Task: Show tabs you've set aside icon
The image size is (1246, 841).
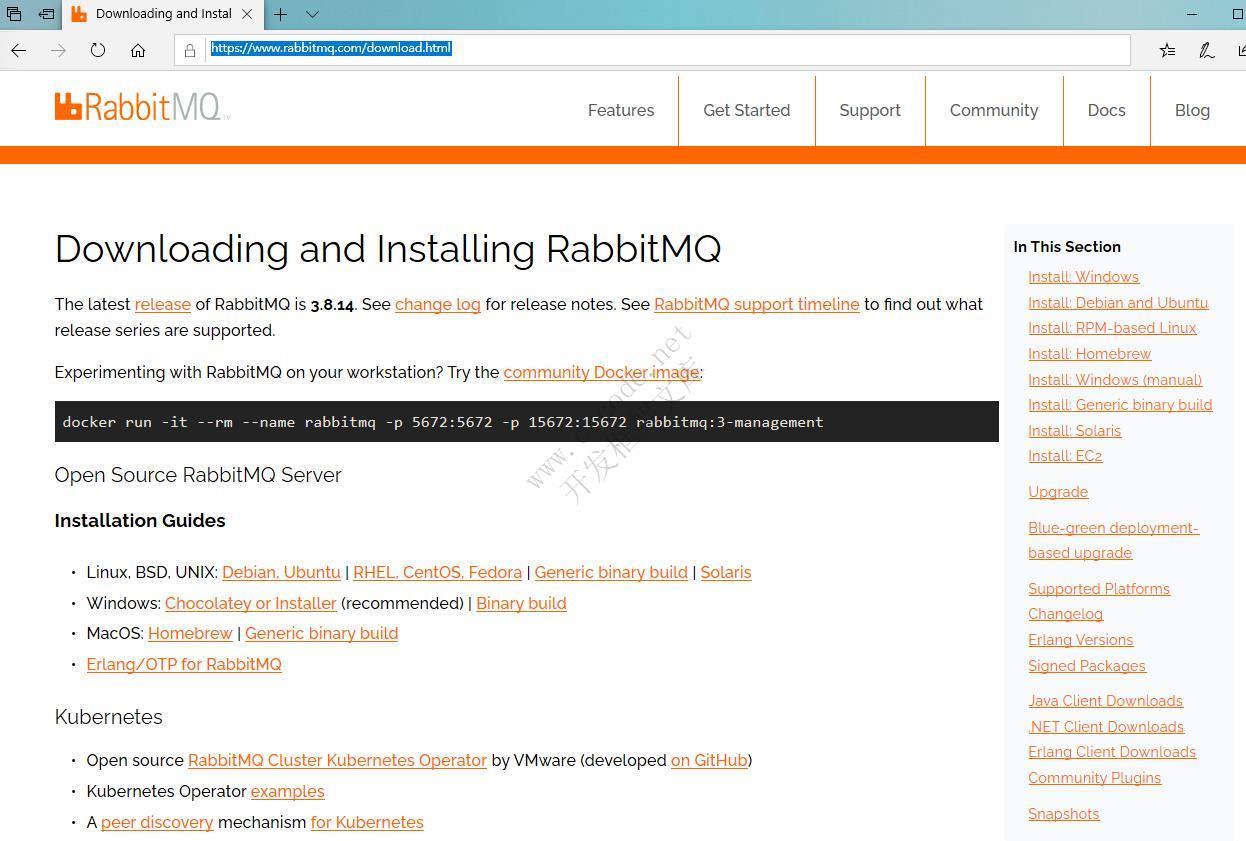Action: [x=14, y=14]
